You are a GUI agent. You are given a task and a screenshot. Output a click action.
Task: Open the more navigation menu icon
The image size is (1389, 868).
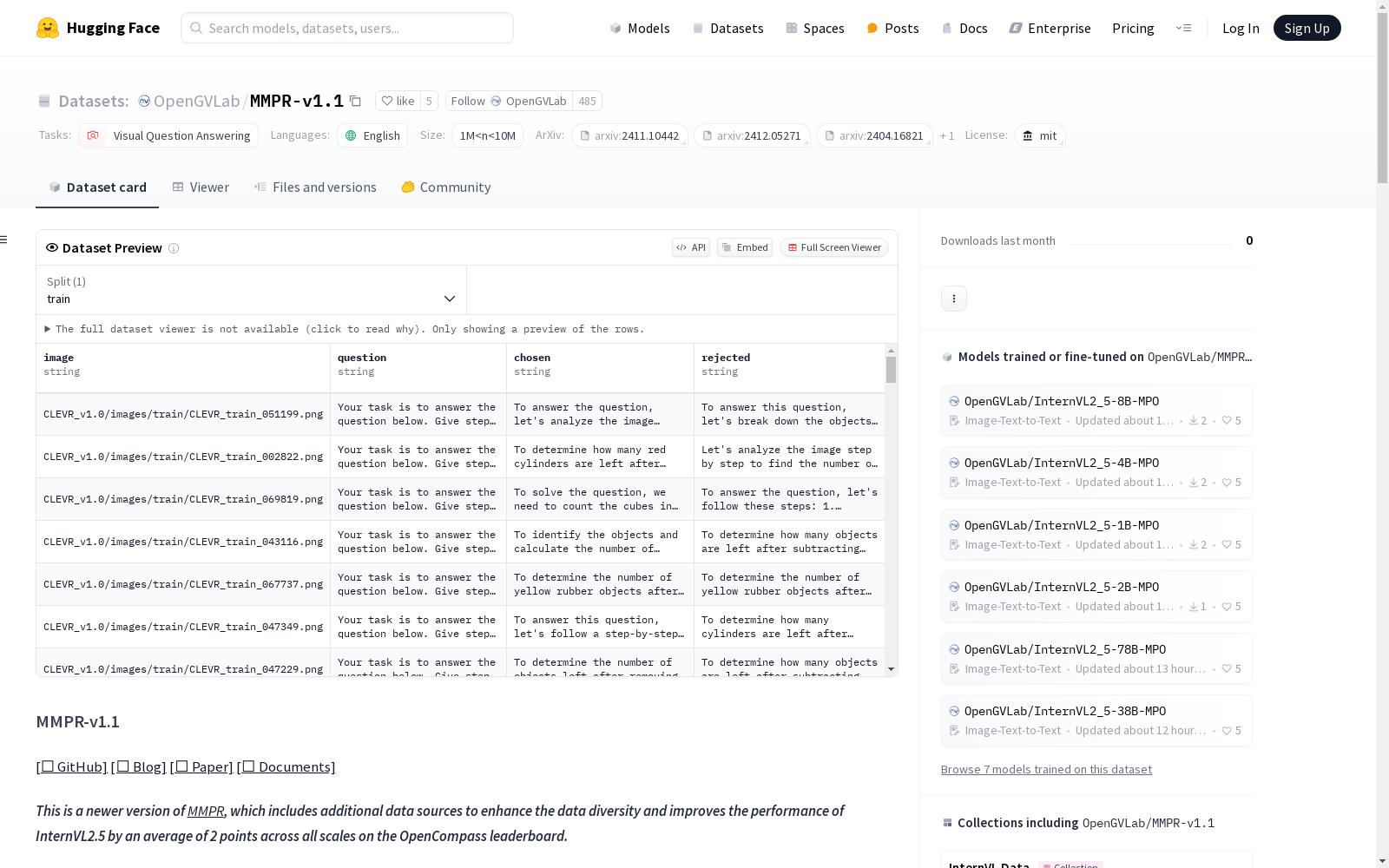(x=1183, y=28)
